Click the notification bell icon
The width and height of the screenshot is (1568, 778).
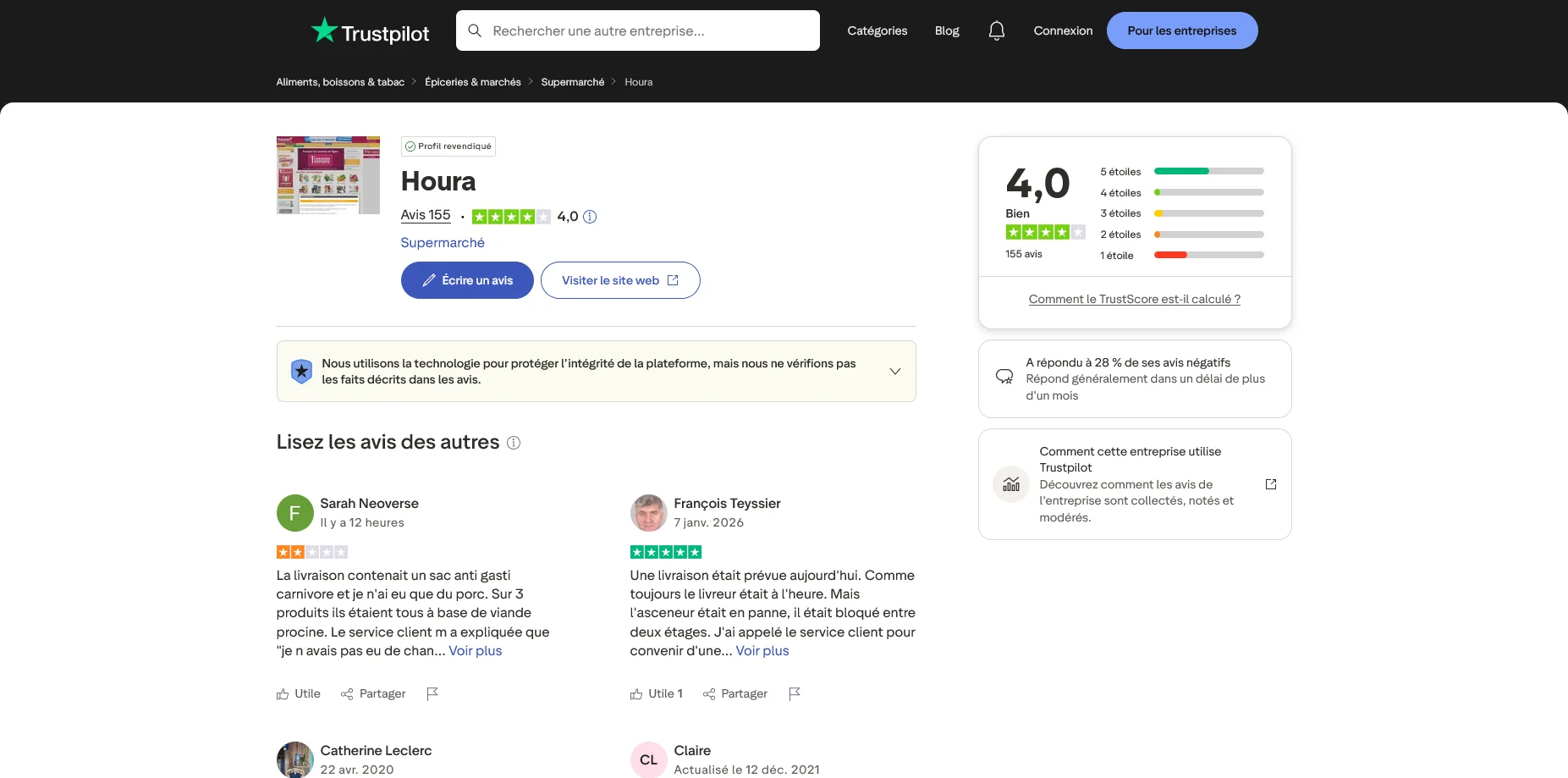[x=996, y=30]
